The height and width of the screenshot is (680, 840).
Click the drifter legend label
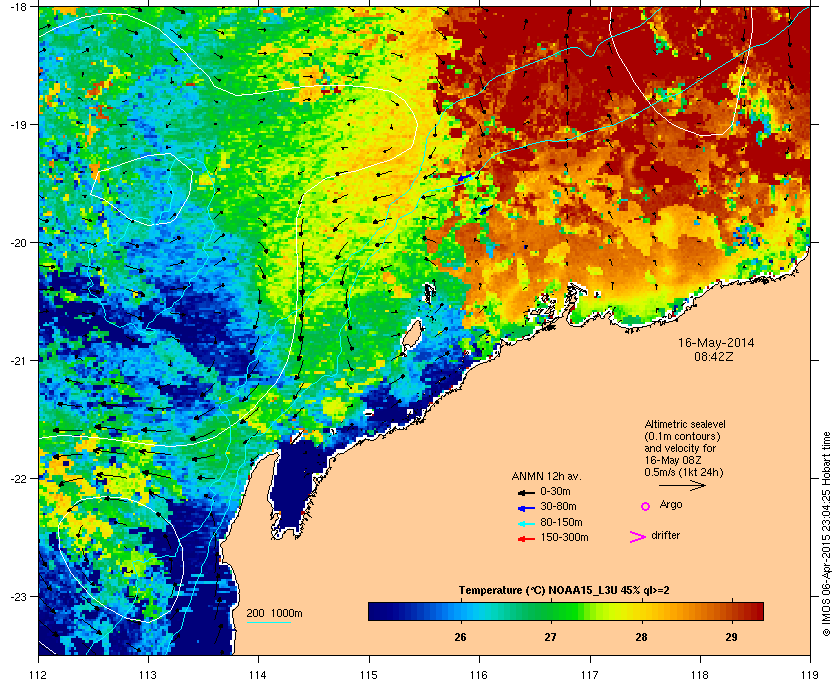click(666, 535)
